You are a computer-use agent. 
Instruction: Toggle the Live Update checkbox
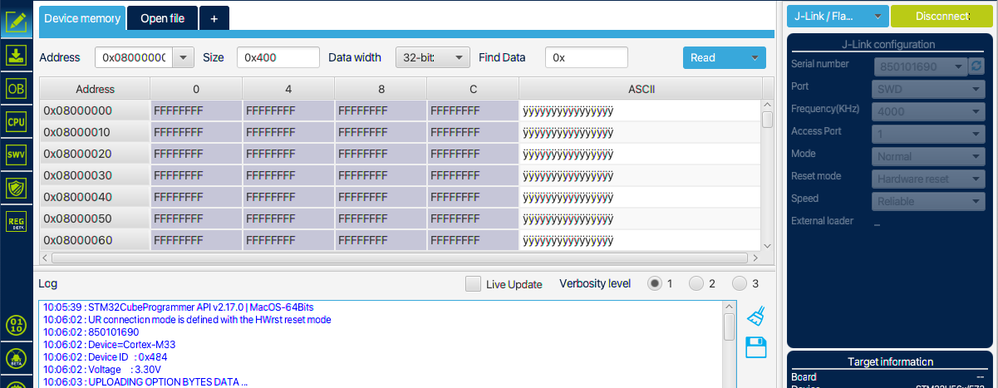473,284
